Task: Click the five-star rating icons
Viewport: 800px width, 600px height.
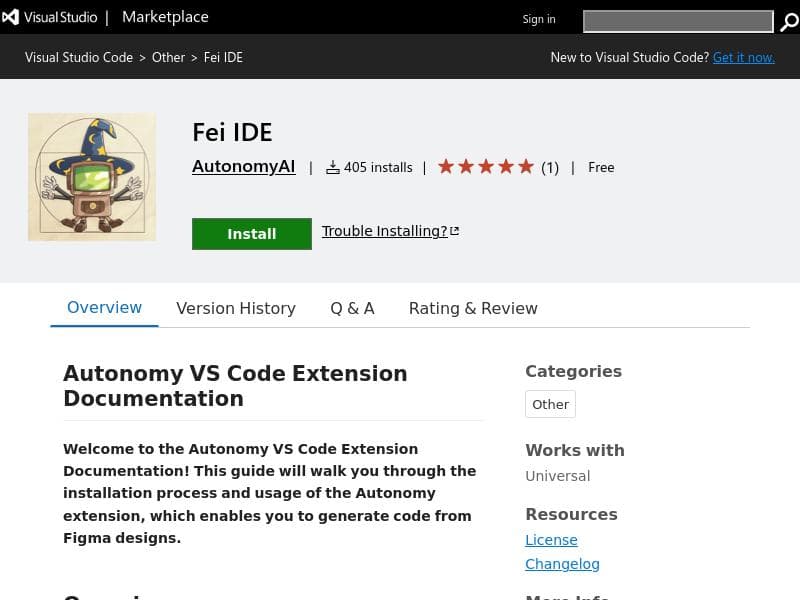Action: (x=486, y=167)
